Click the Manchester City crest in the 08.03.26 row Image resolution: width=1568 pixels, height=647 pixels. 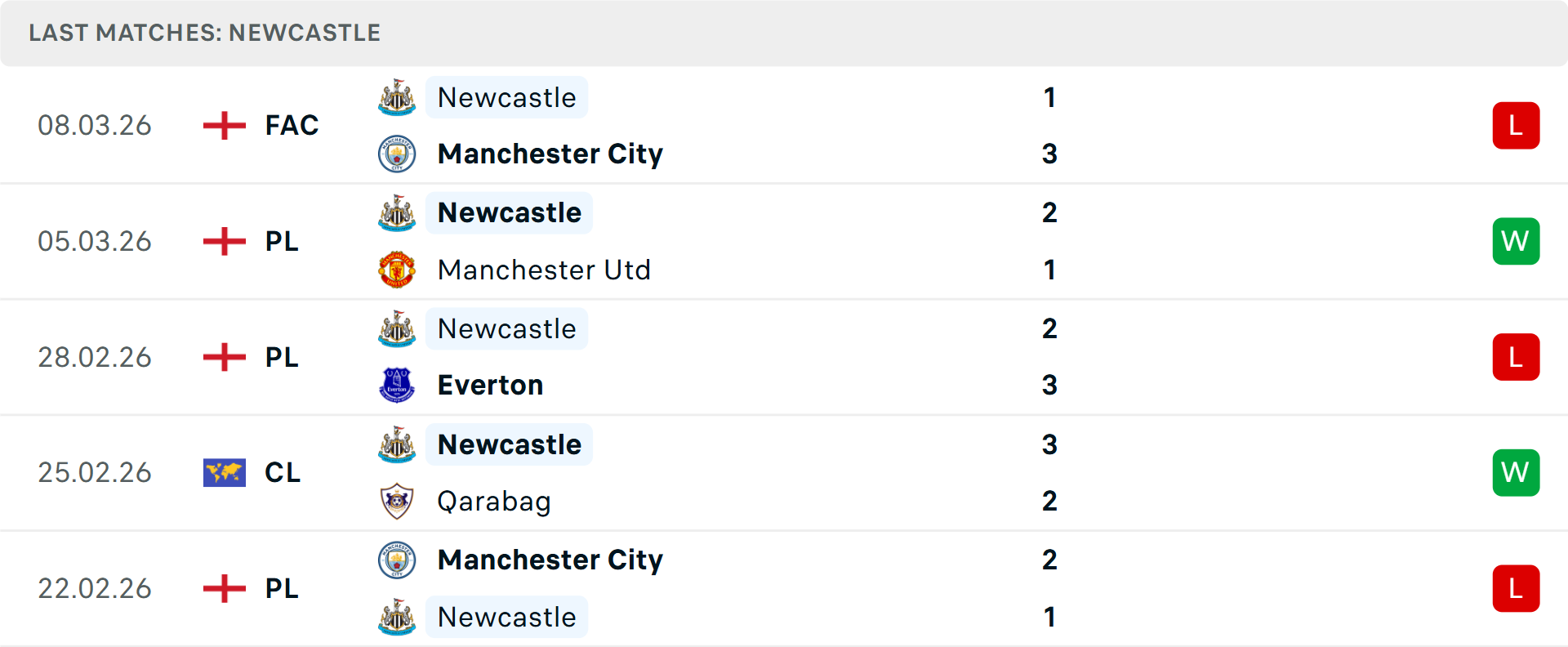coord(396,154)
